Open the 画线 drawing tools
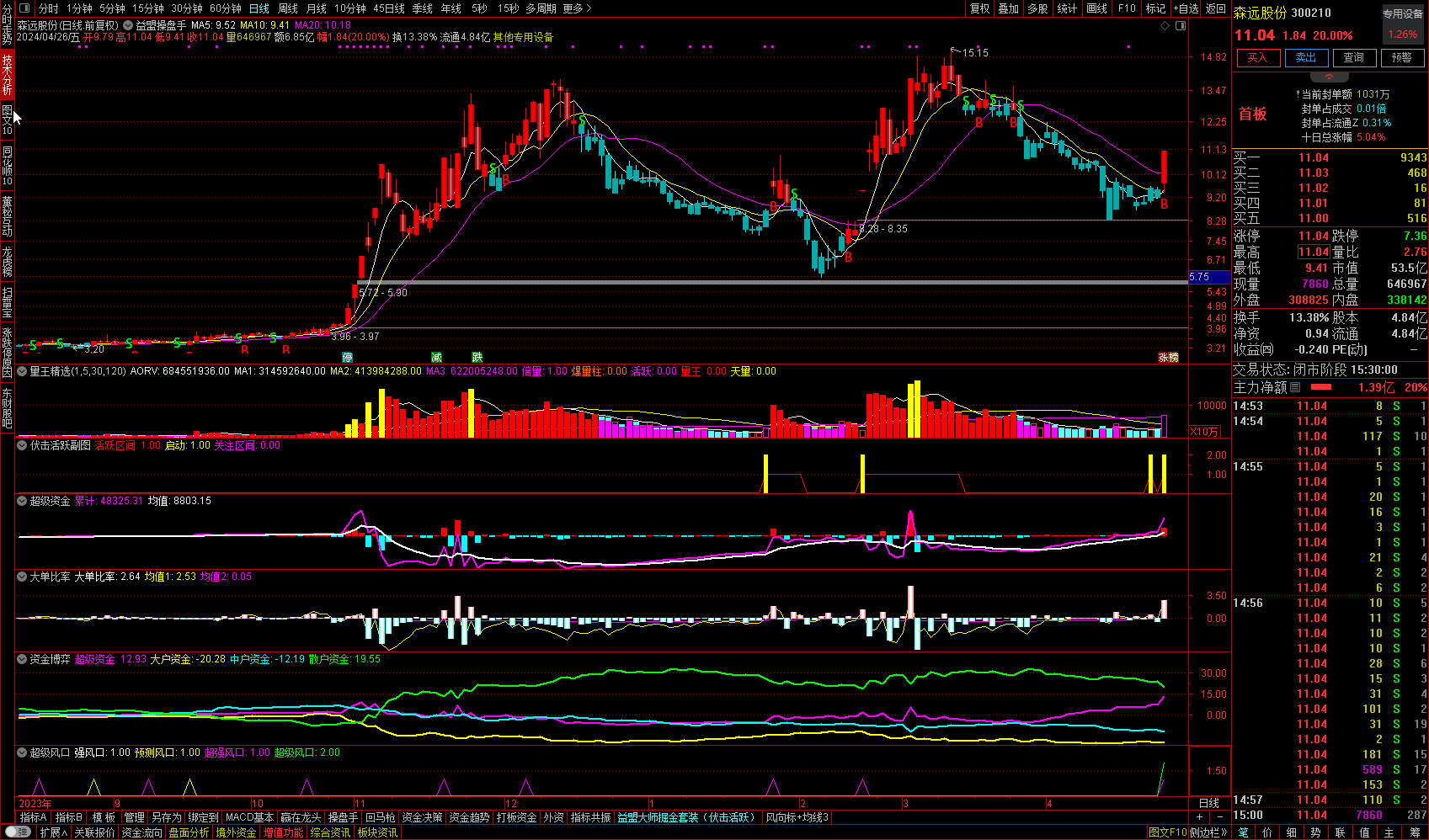1429x840 pixels. (1097, 8)
